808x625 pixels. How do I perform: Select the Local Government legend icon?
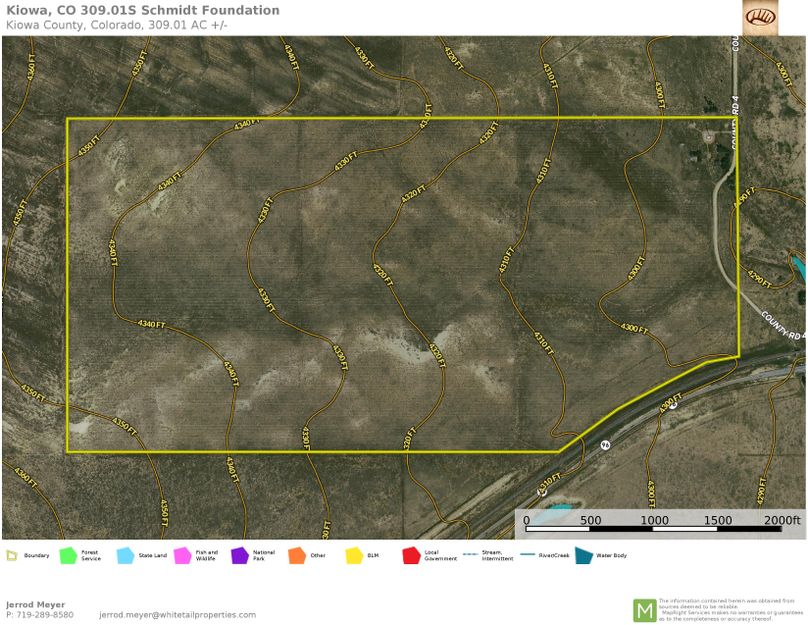point(410,555)
